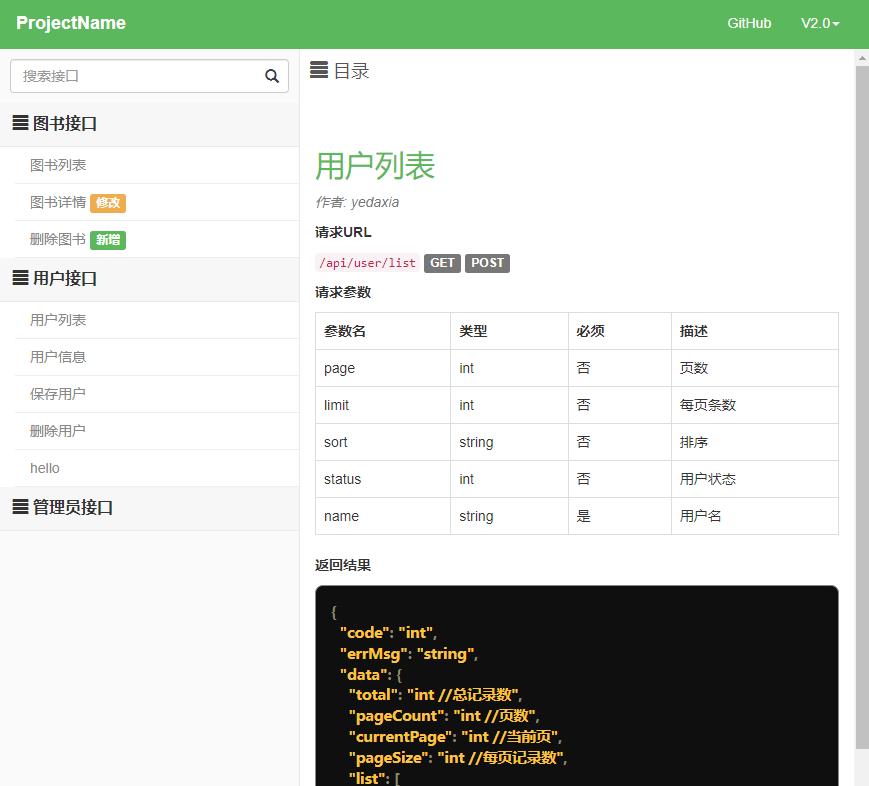Open the GitHub link in the navbar
The height and width of the screenshot is (786, 869).
[x=749, y=23]
